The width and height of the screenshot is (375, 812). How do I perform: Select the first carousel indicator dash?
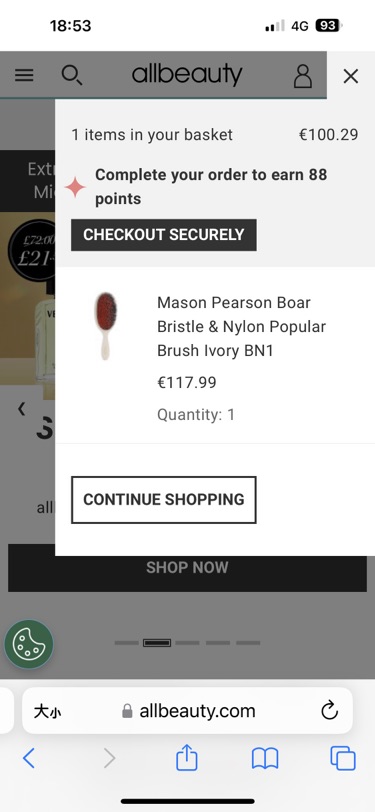tap(126, 643)
